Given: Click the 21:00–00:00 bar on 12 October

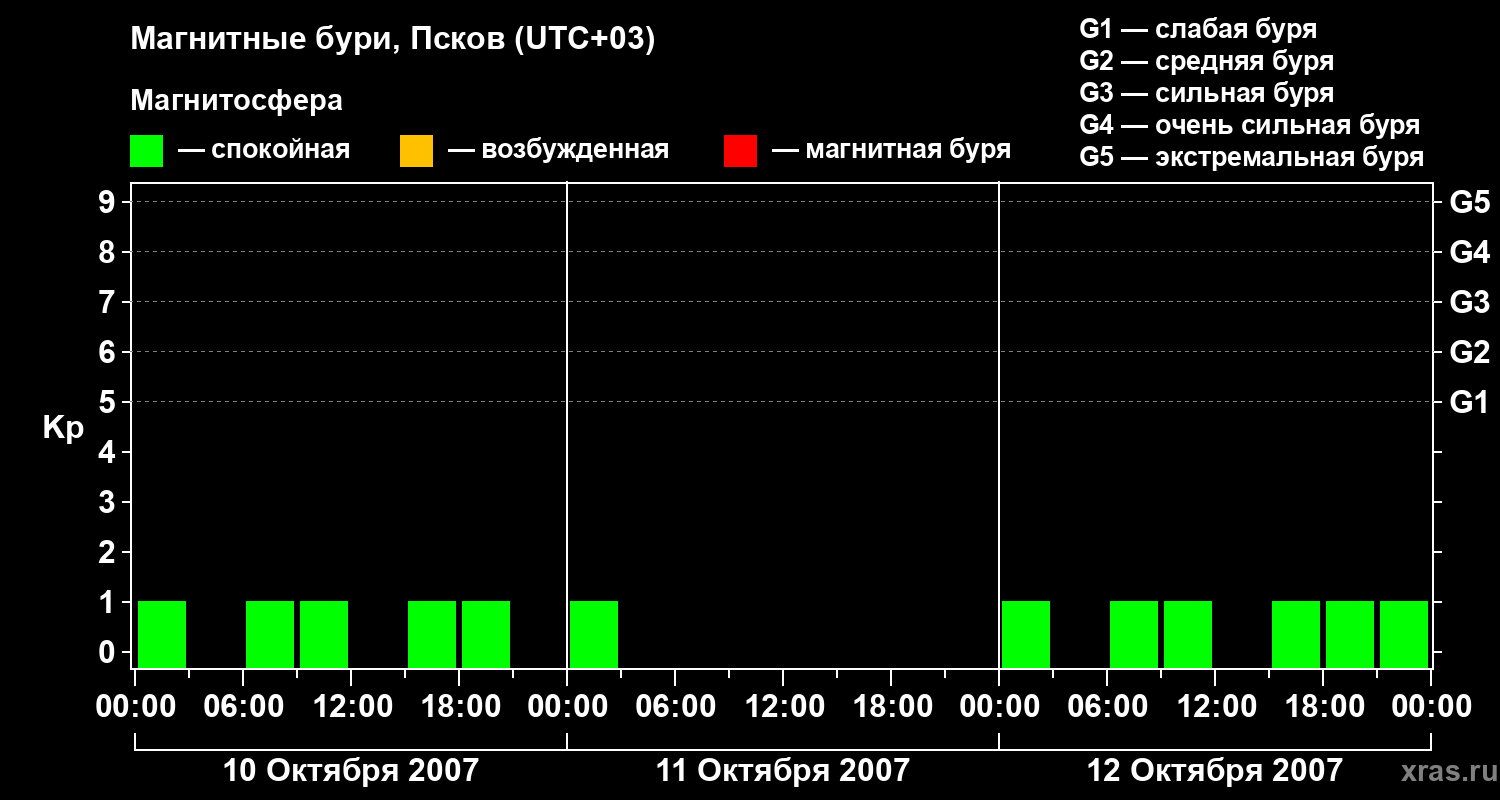Looking at the screenshot, I should pyautogui.click(x=1404, y=634).
